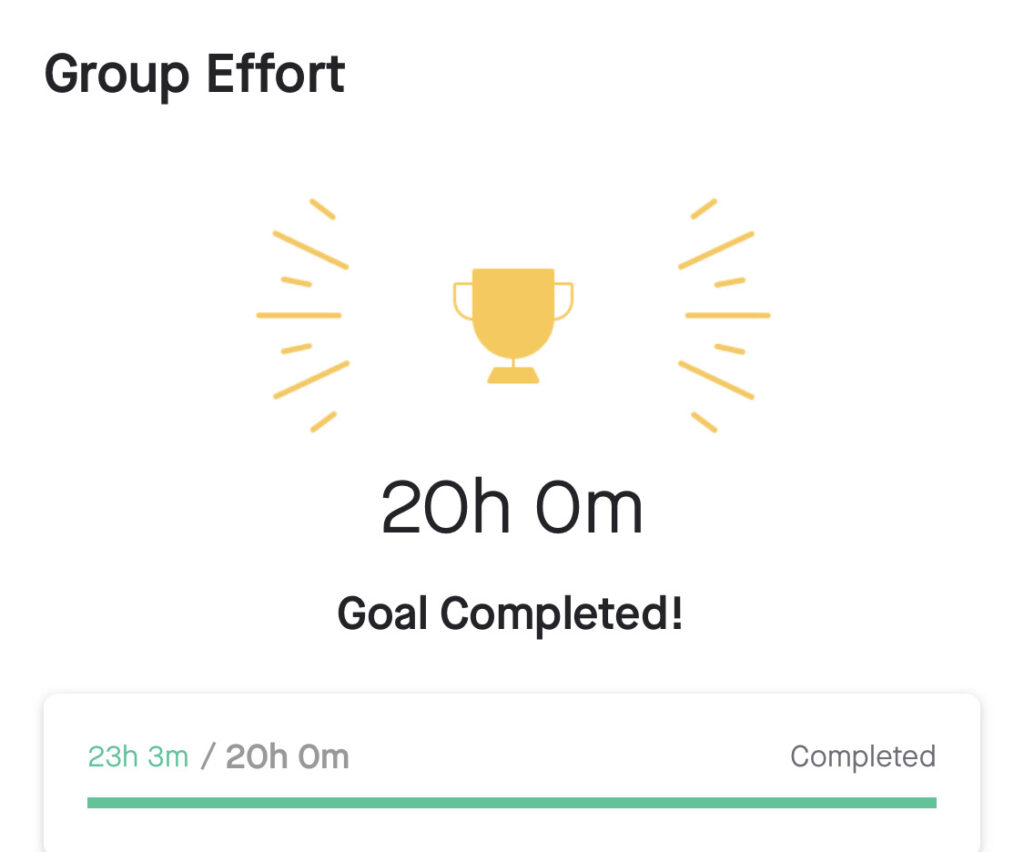The image size is (1024, 852).
Task: Click the bottommost short ray on left burst
Action: point(323,422)
